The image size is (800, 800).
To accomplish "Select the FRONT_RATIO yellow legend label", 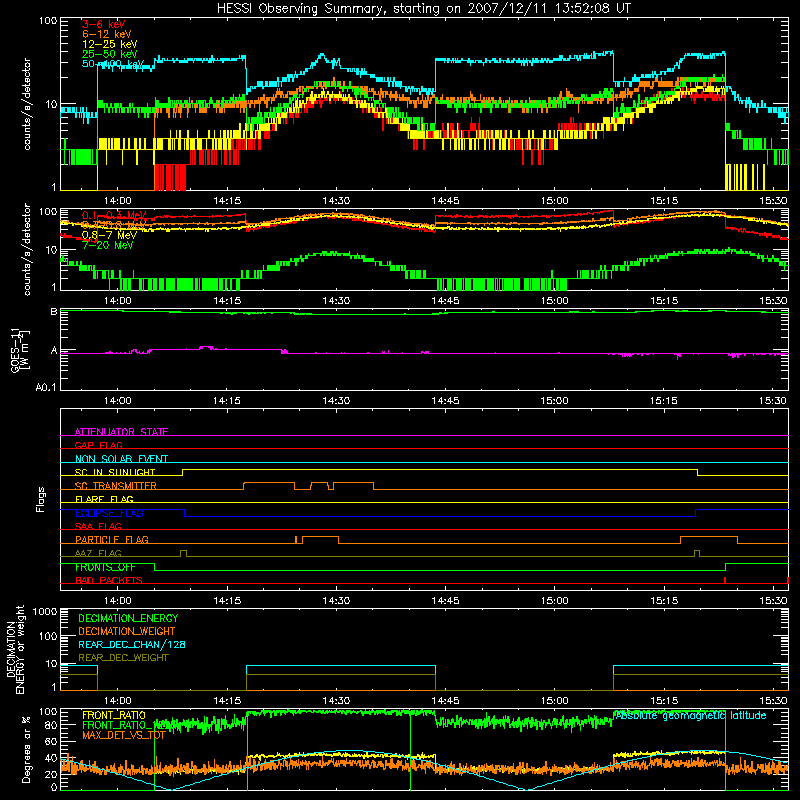I will click(x=114, y=715).
